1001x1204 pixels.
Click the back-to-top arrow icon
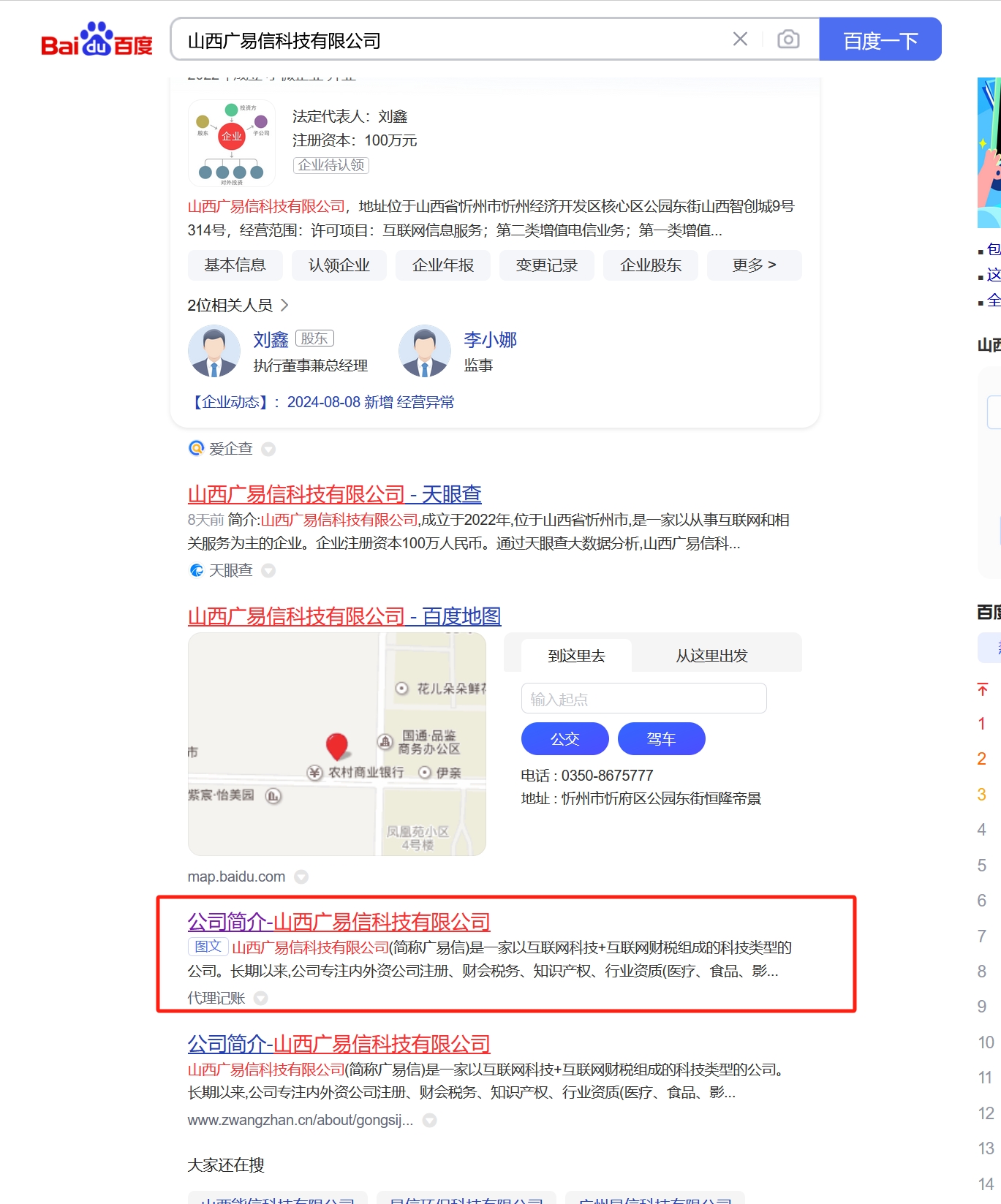click(x=982, y=689)
